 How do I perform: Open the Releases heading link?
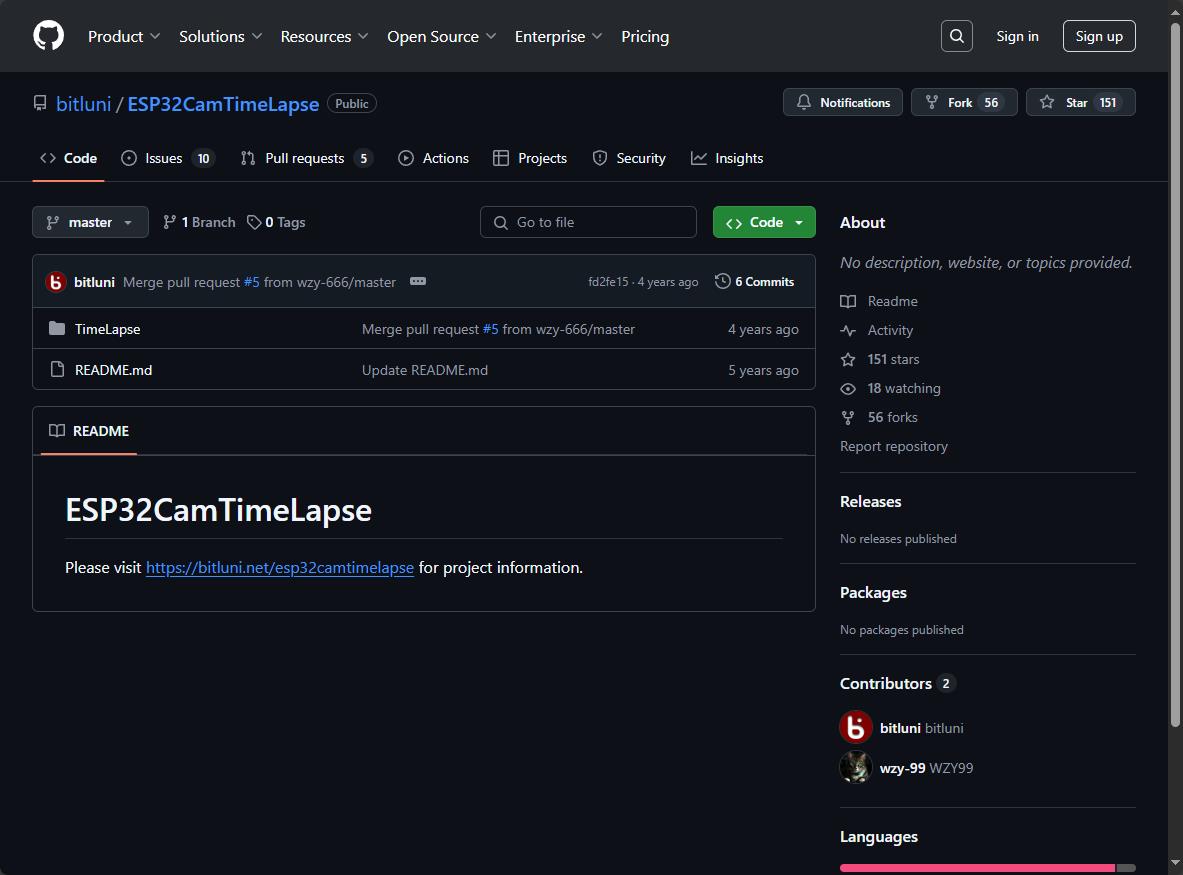coord(871,502)
